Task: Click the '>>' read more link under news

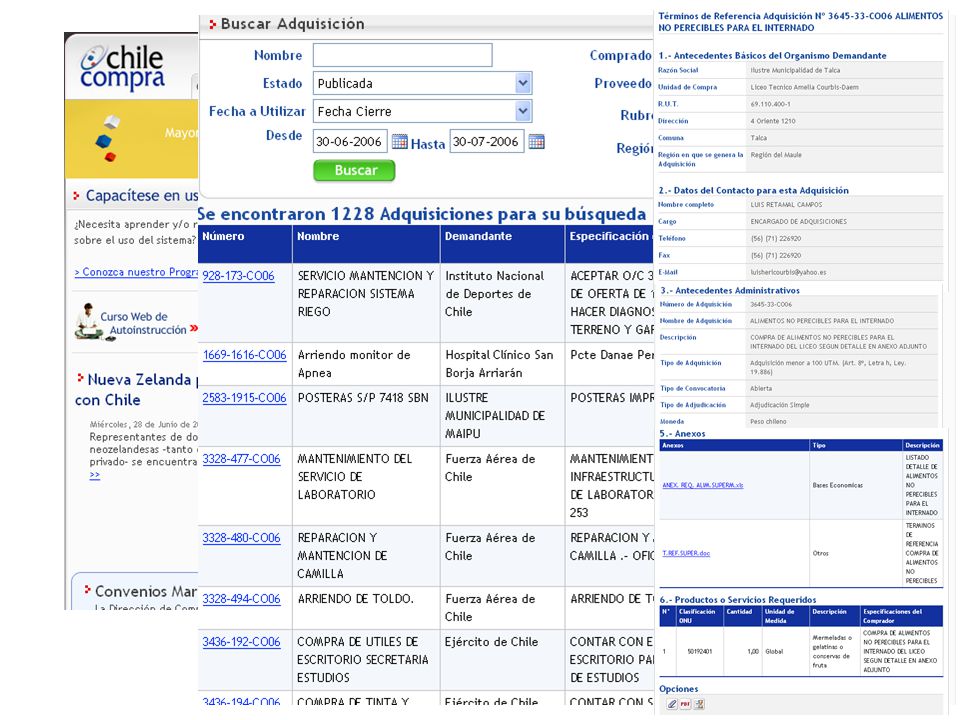Action: coord(94,475)
